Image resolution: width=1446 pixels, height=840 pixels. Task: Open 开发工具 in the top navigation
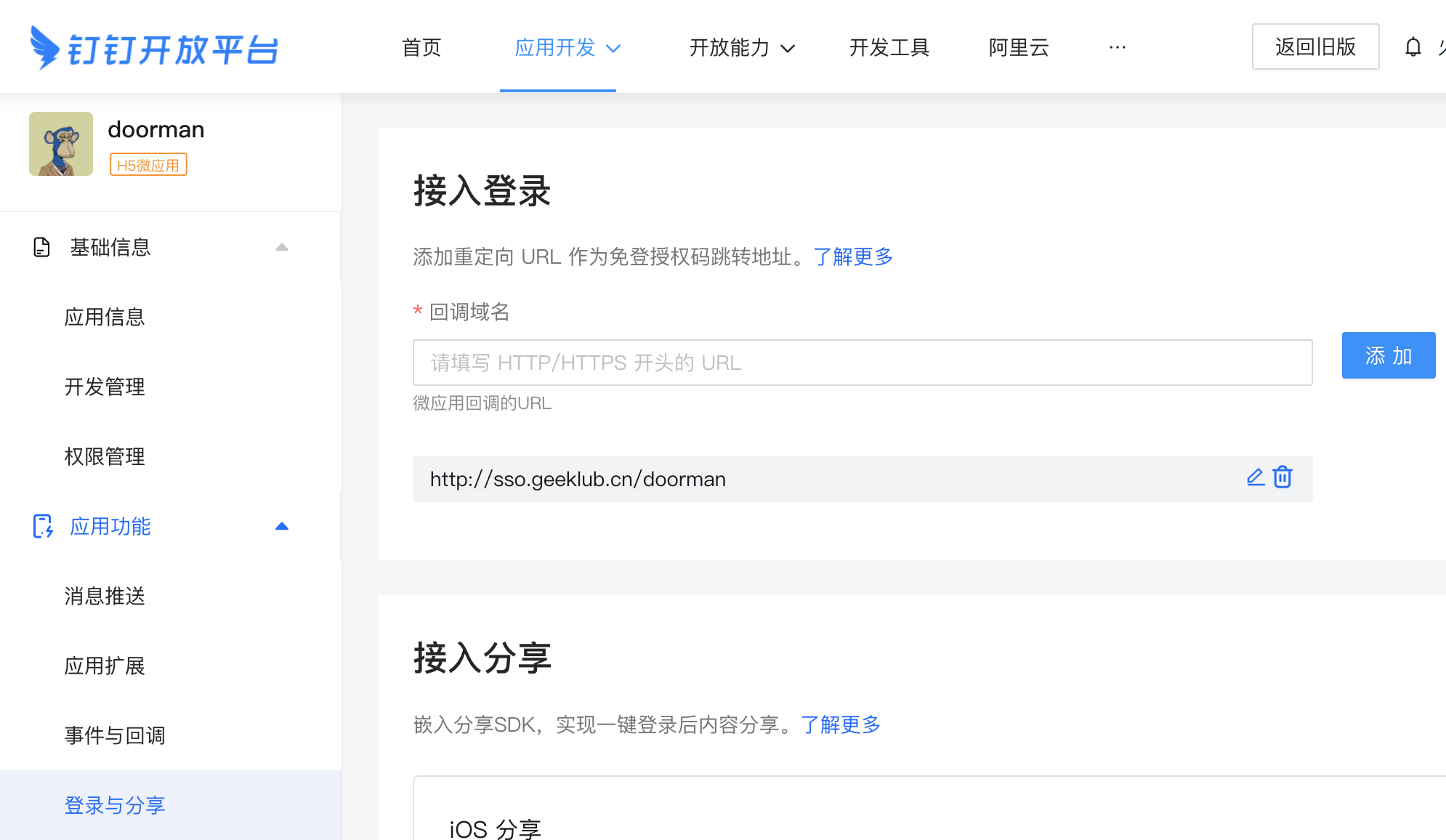coord(889,48)
